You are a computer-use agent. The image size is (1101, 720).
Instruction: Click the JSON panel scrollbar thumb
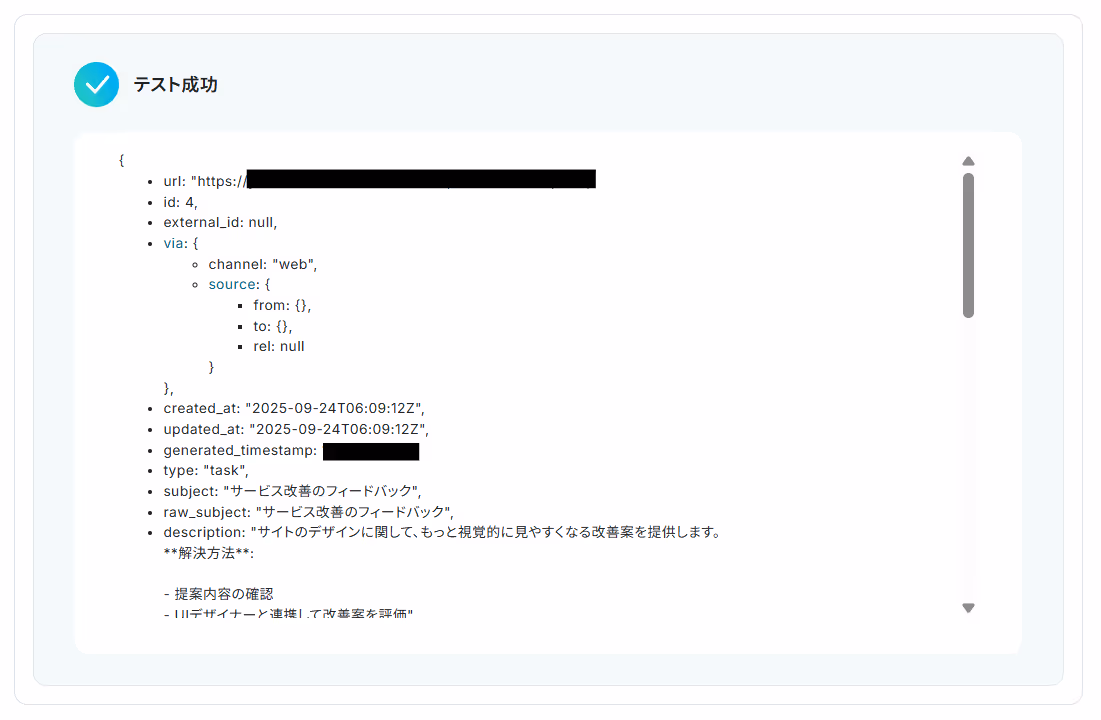pos(968,246)
